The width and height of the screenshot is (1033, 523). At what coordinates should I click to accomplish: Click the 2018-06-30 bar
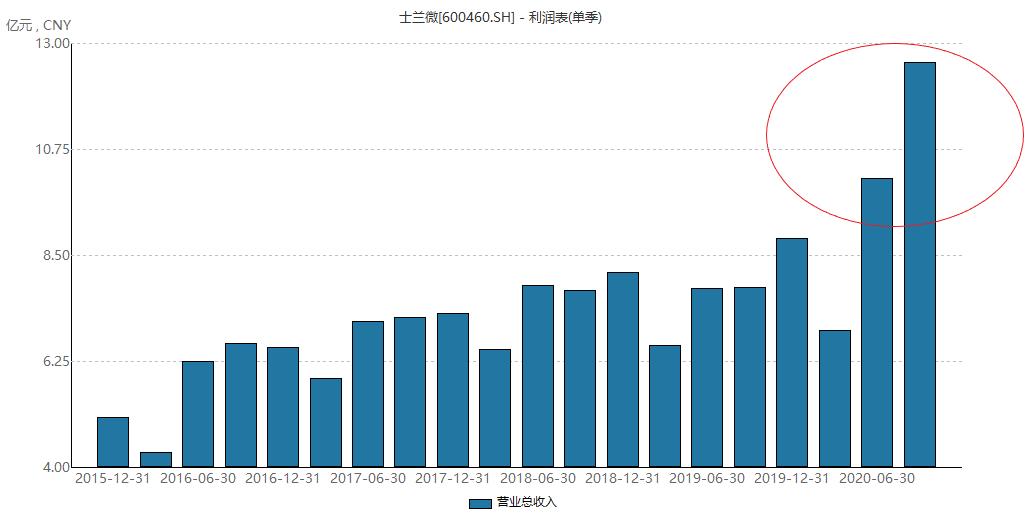click(538, 376)
